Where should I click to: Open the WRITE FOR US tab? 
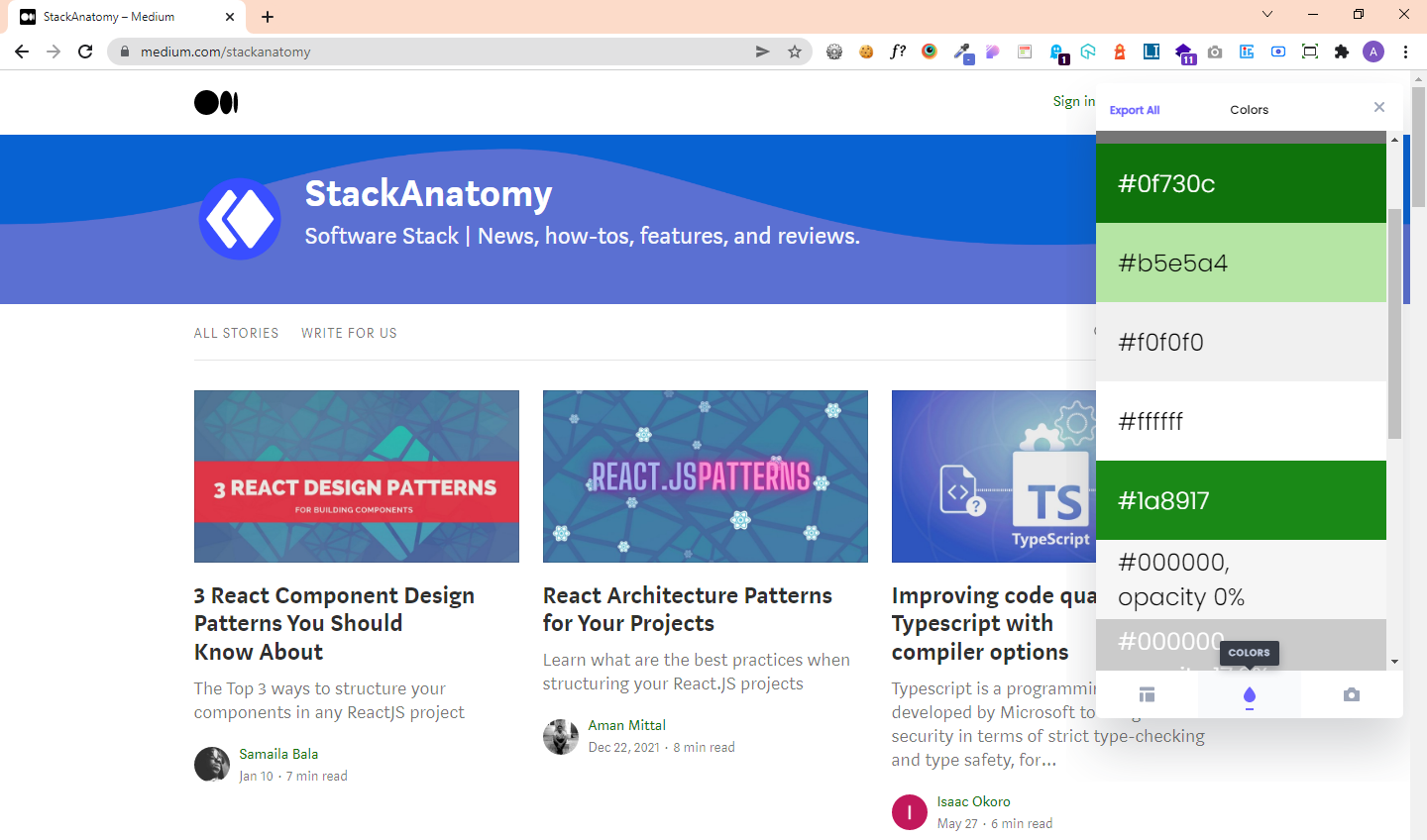pyautogui.click(x=349, y=333)
